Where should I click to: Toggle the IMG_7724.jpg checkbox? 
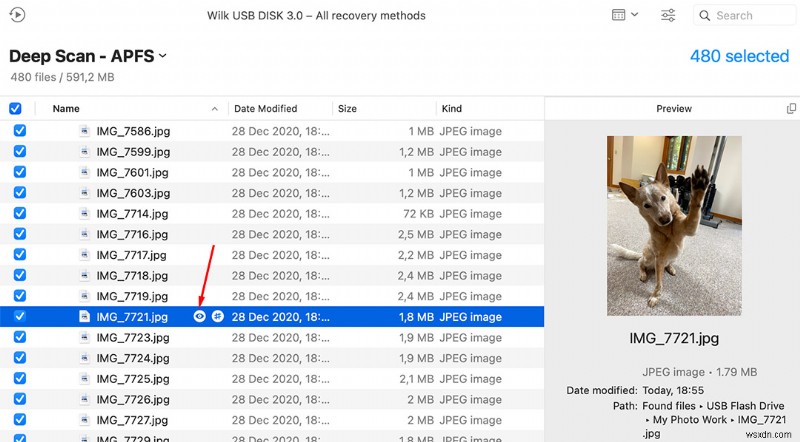point(20,358)
